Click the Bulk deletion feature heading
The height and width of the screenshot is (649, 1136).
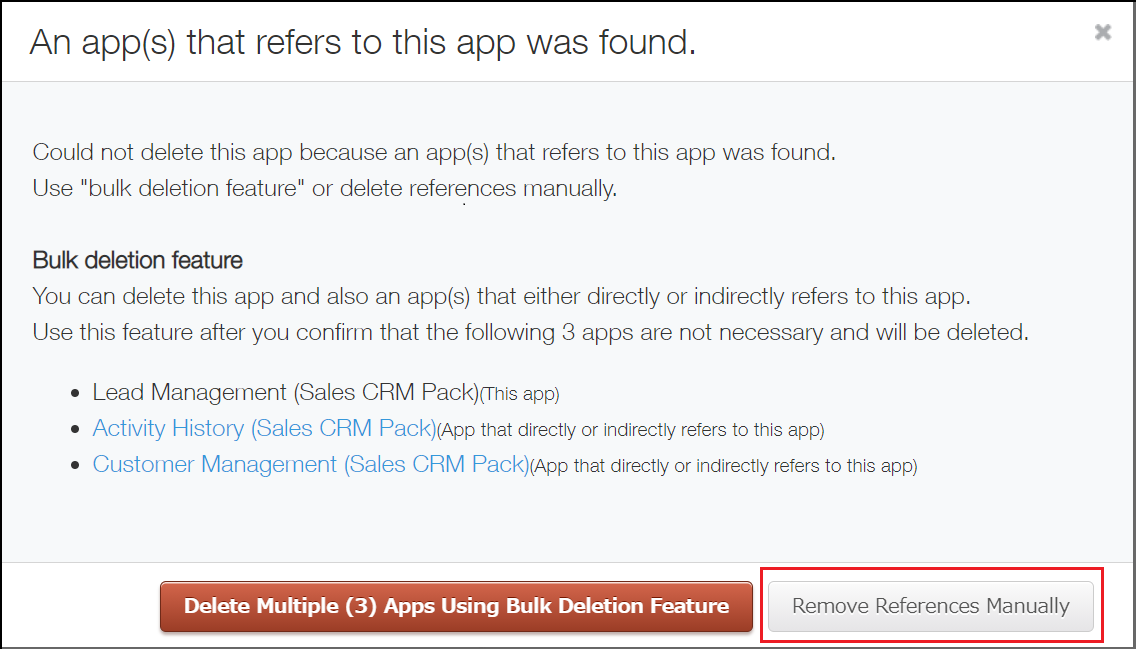coord(137,260)
